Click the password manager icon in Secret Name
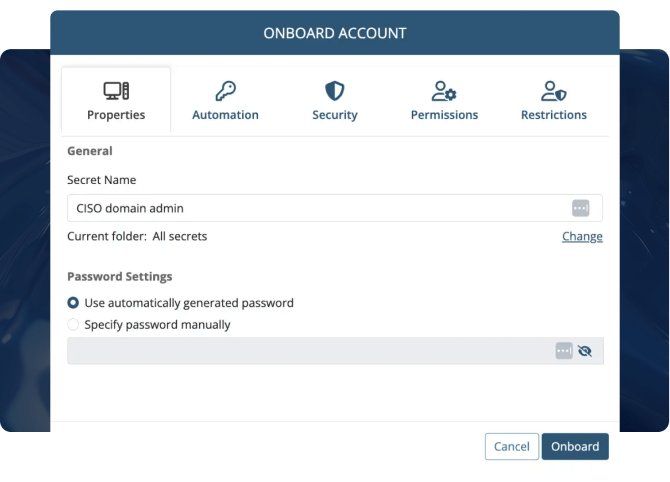 (580, 208)
